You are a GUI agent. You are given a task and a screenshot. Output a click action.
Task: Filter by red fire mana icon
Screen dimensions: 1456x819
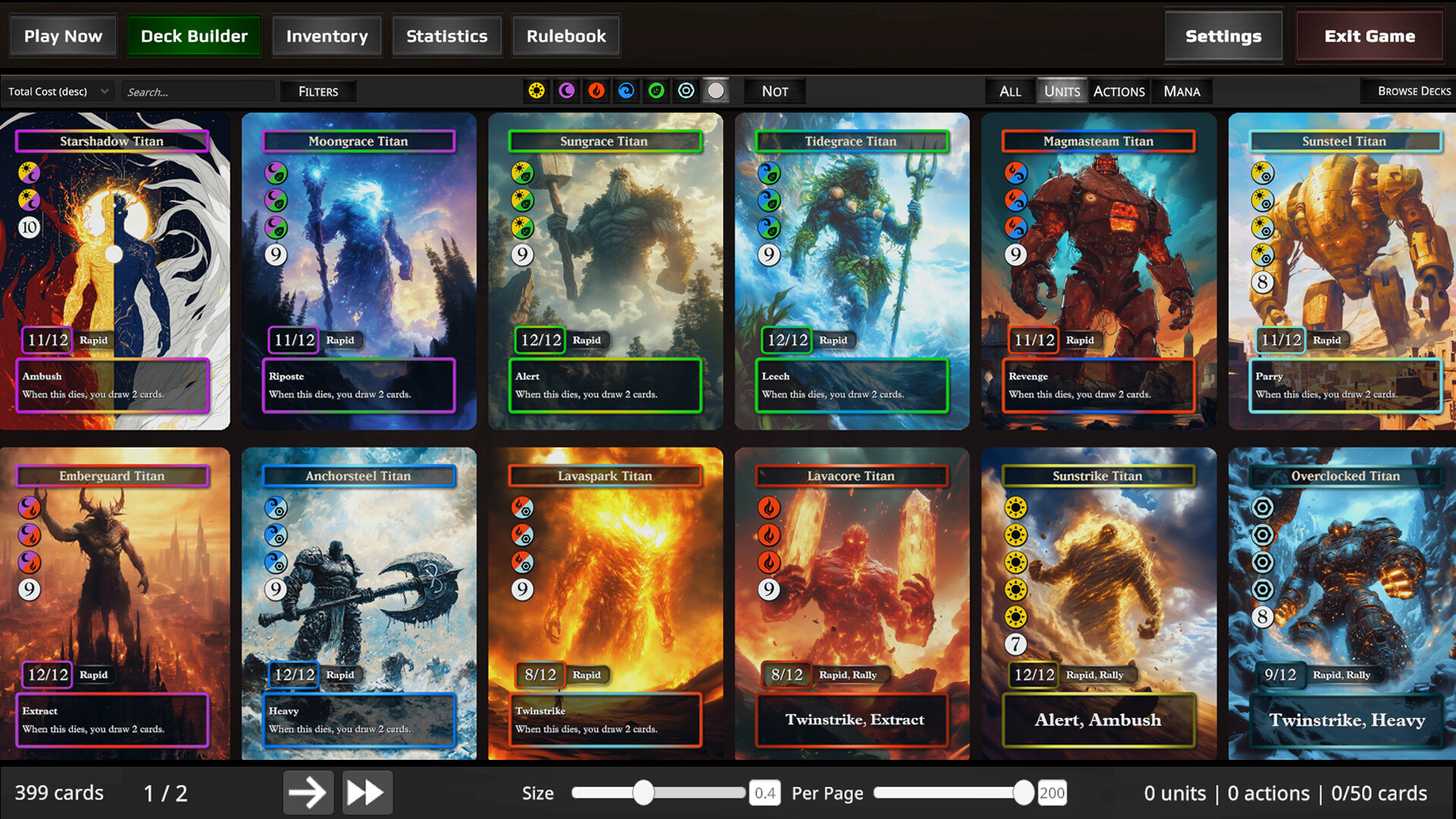(x=597, y=91)
